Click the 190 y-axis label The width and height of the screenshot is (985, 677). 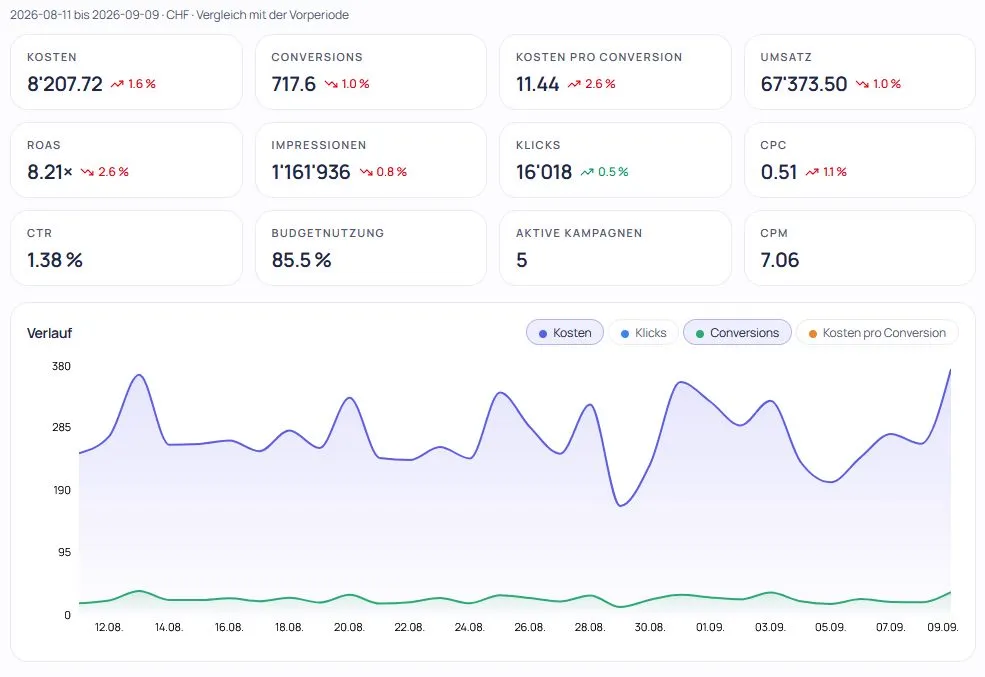coord(62,490)
